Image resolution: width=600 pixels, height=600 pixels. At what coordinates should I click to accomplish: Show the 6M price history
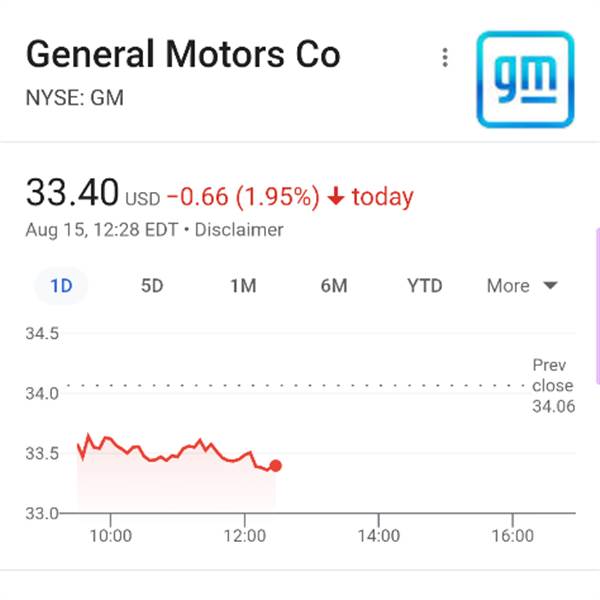click(334, 286)
